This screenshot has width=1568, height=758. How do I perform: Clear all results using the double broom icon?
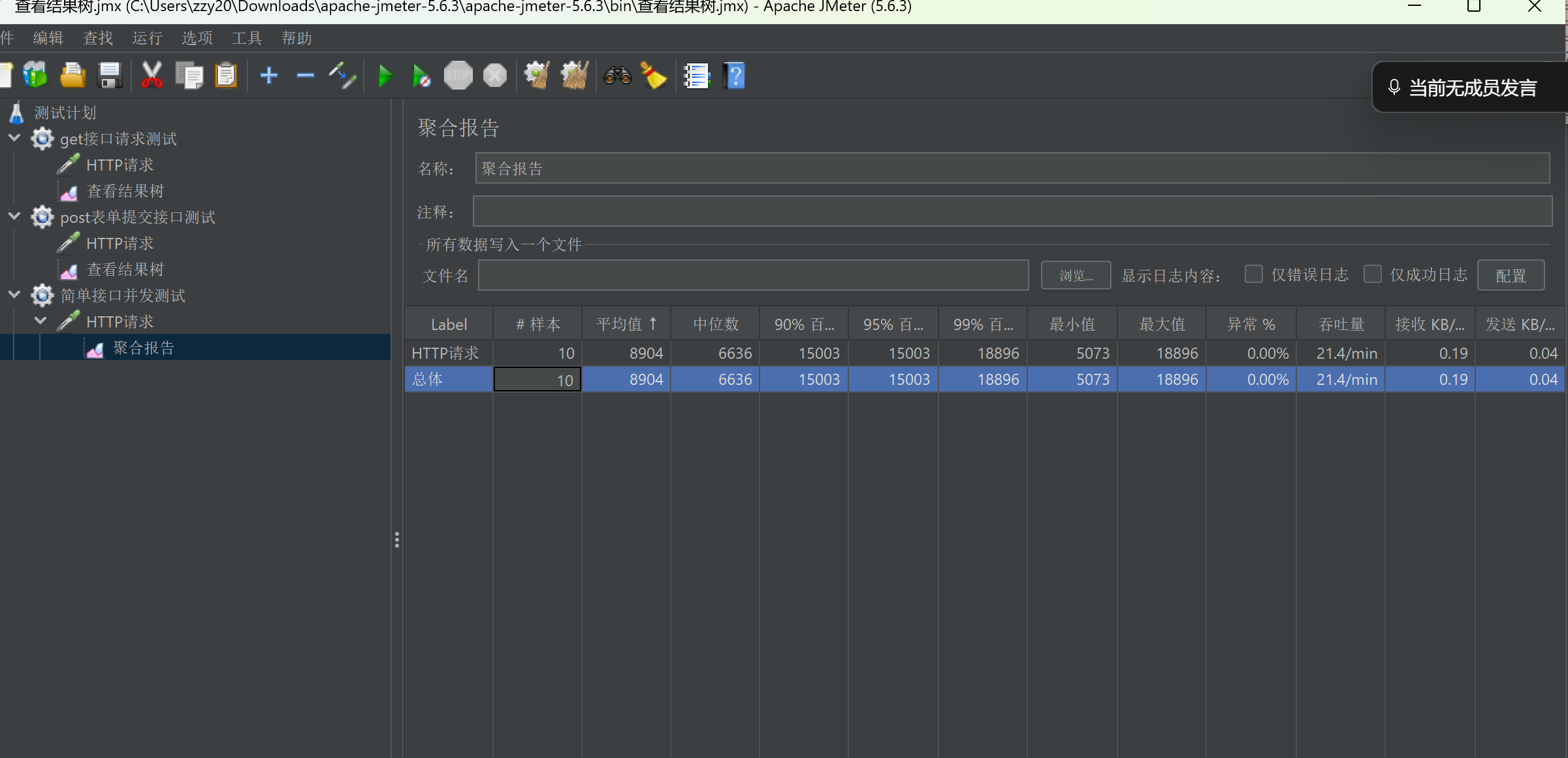point(573,75)
